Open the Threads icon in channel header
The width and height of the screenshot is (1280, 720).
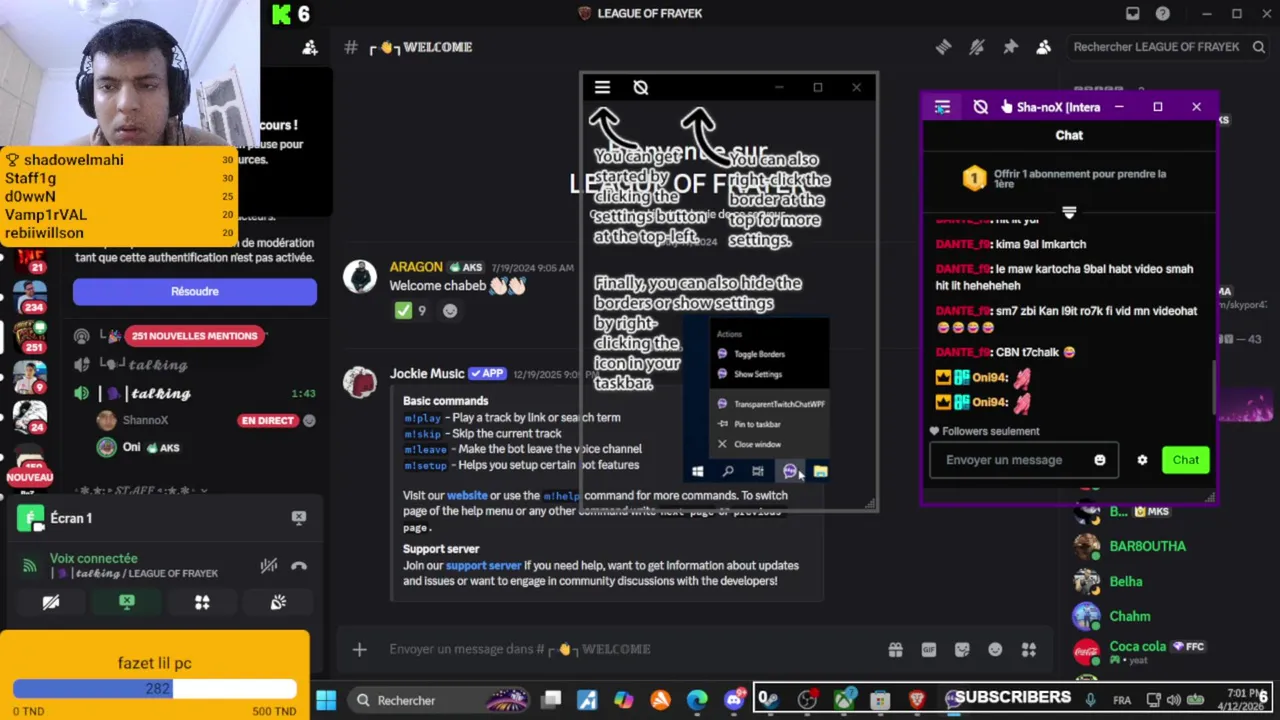[943, 47]
